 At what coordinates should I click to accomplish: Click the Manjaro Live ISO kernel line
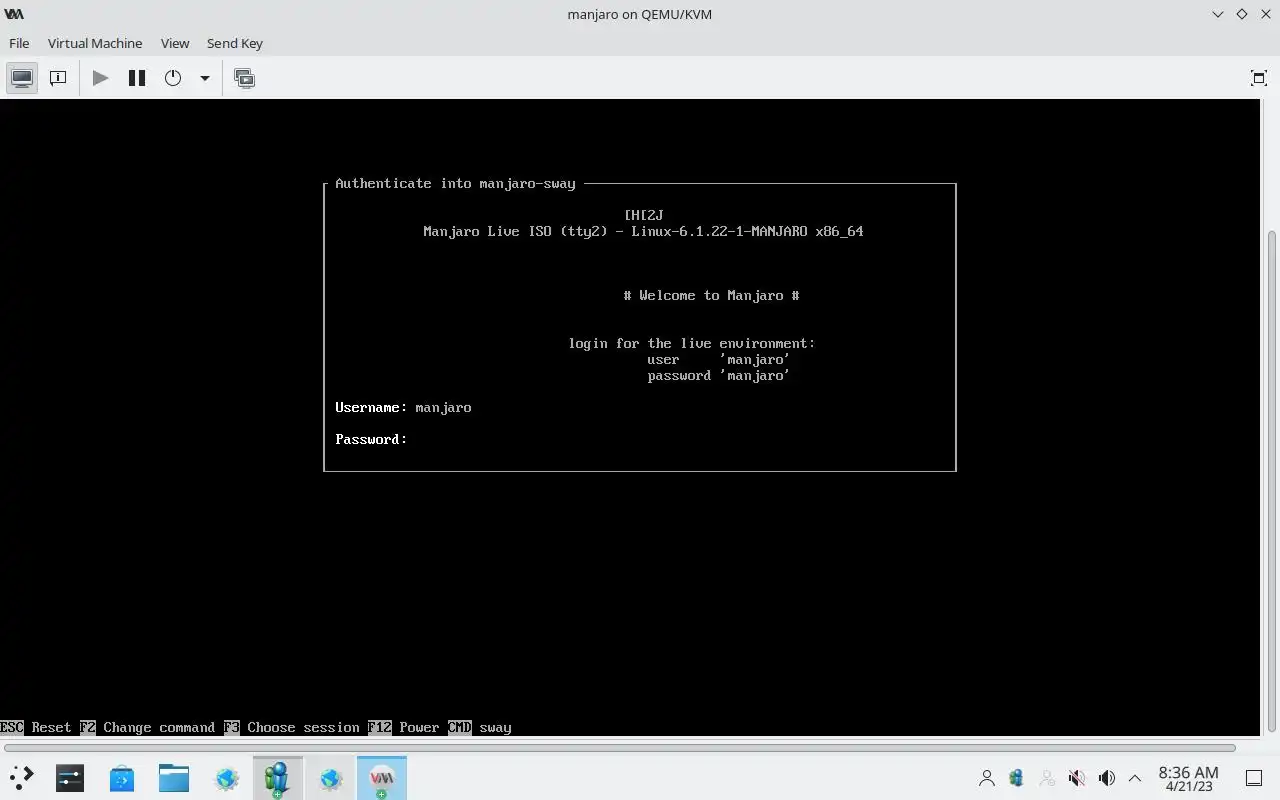[643, 231]
